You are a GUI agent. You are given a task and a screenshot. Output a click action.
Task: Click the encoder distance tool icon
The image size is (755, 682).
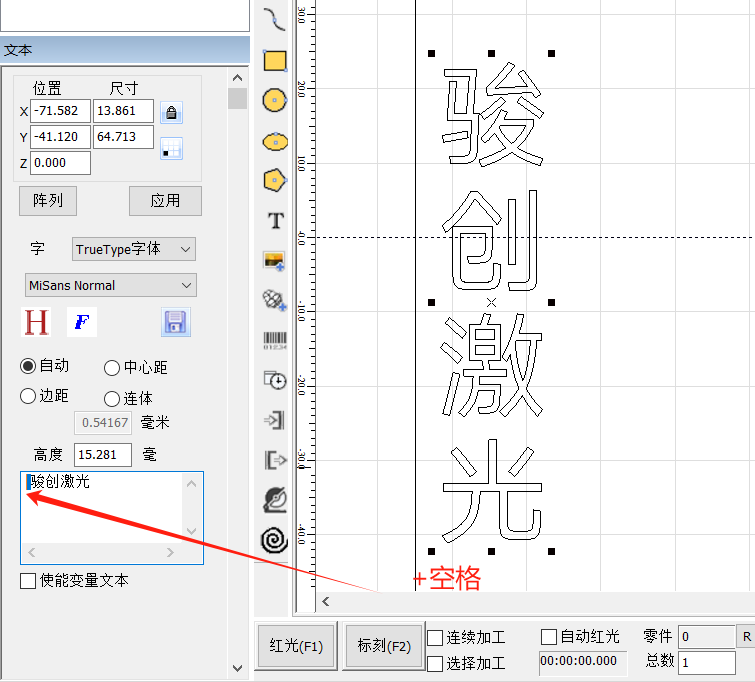275,500
